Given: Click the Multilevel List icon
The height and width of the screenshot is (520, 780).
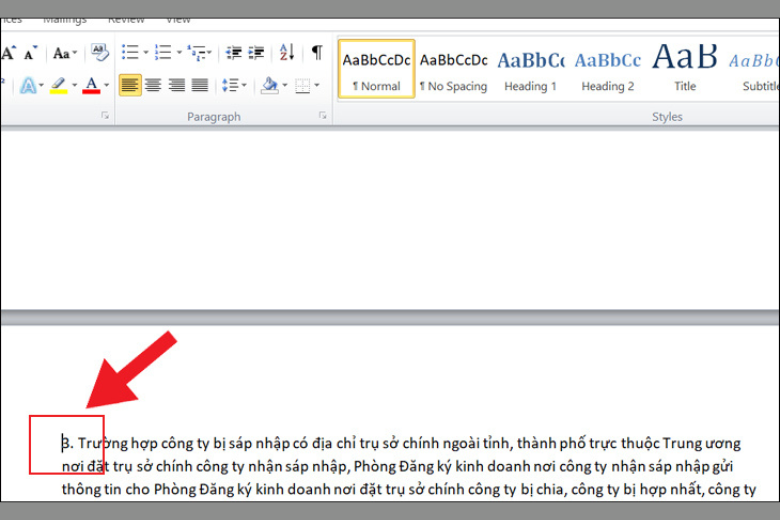Looking at the screenshot, I should click(x=199, y=52).
